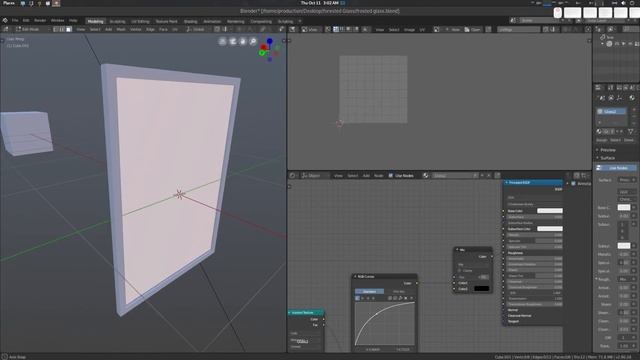Open the UV editor's editor type selector
Image resolution: width=640 pixels, height=360 pixels.
[x=293, y=29]
